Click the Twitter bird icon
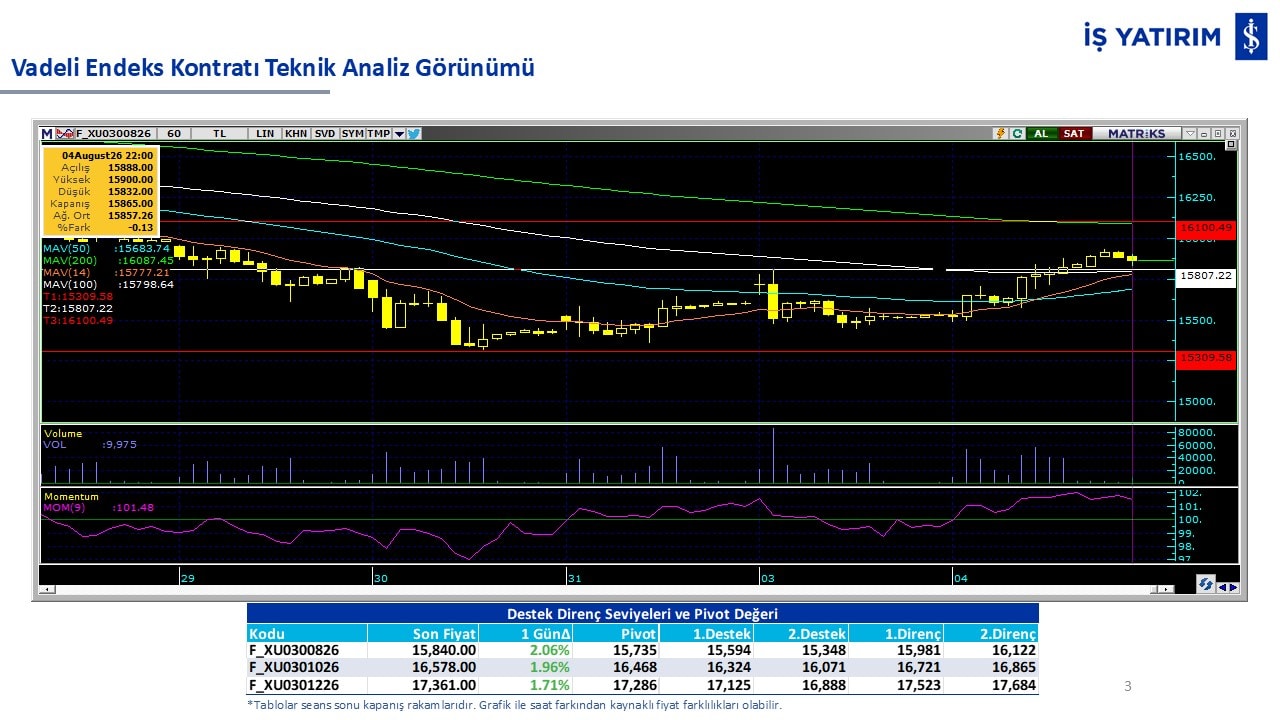The height and width of the screenshot is (720, 1280). 413,133
